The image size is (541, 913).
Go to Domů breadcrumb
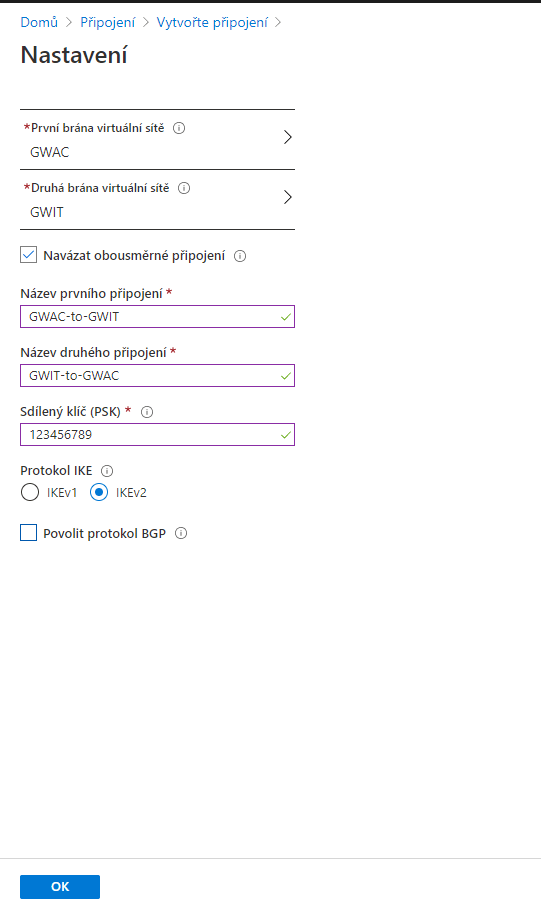click(39, 22)
